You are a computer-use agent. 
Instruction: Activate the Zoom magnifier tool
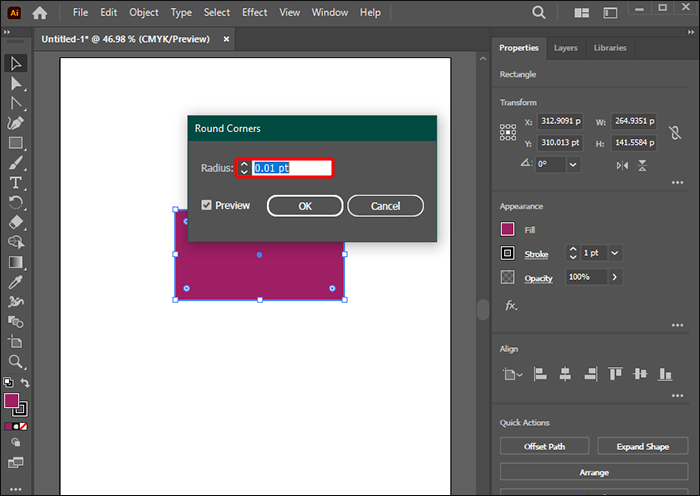(x=16, y=361)
